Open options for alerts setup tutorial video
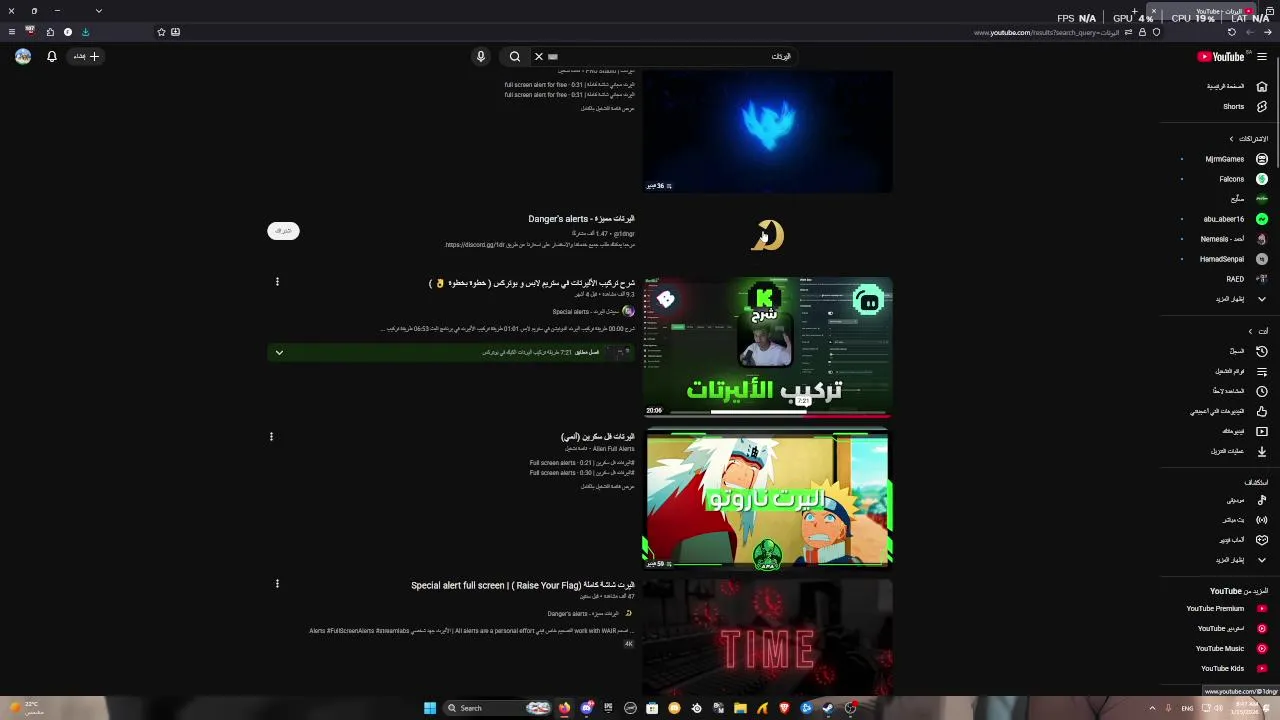1280x720 pixels. 277,282
